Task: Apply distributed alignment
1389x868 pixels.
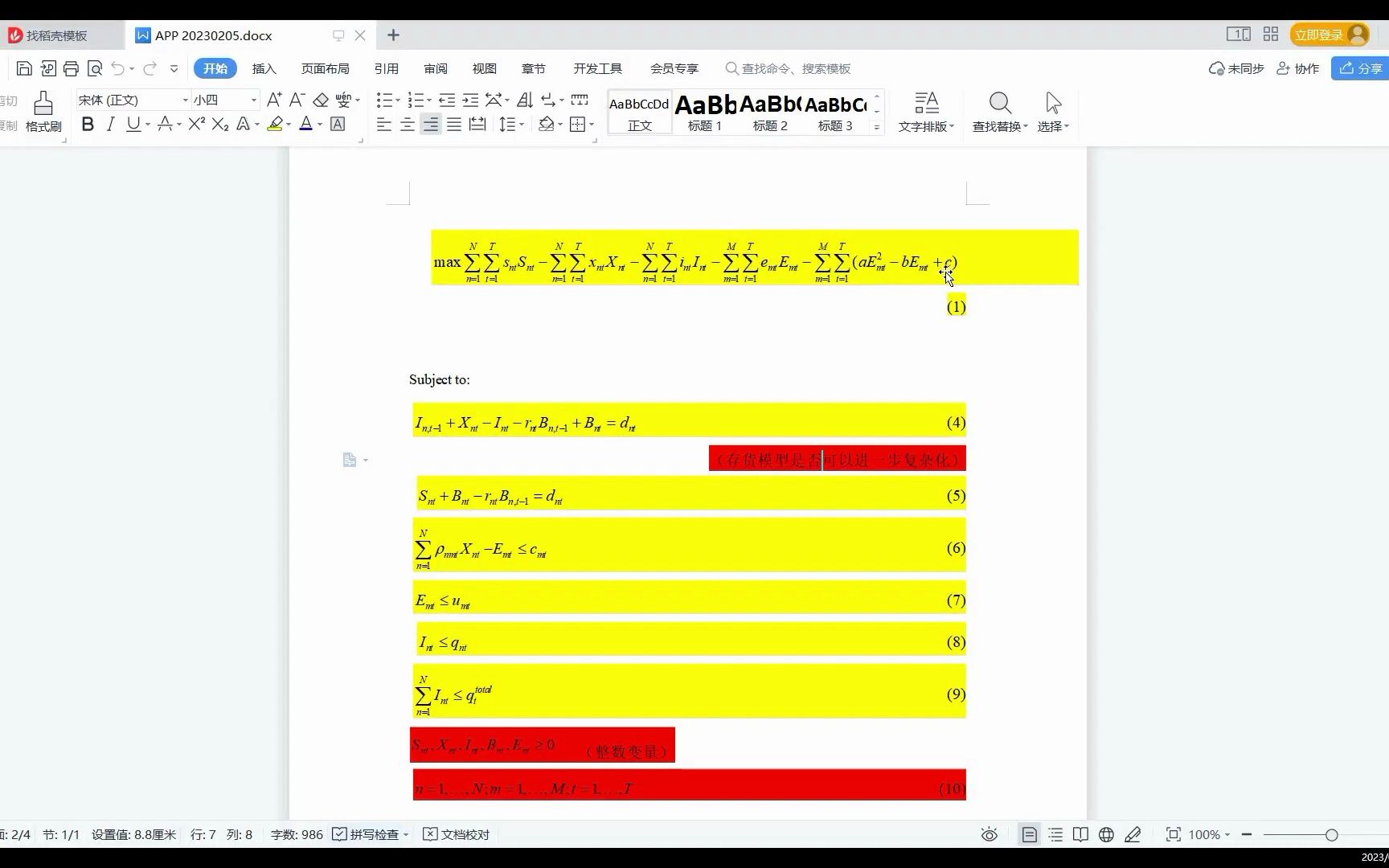Action: [477, 124]
